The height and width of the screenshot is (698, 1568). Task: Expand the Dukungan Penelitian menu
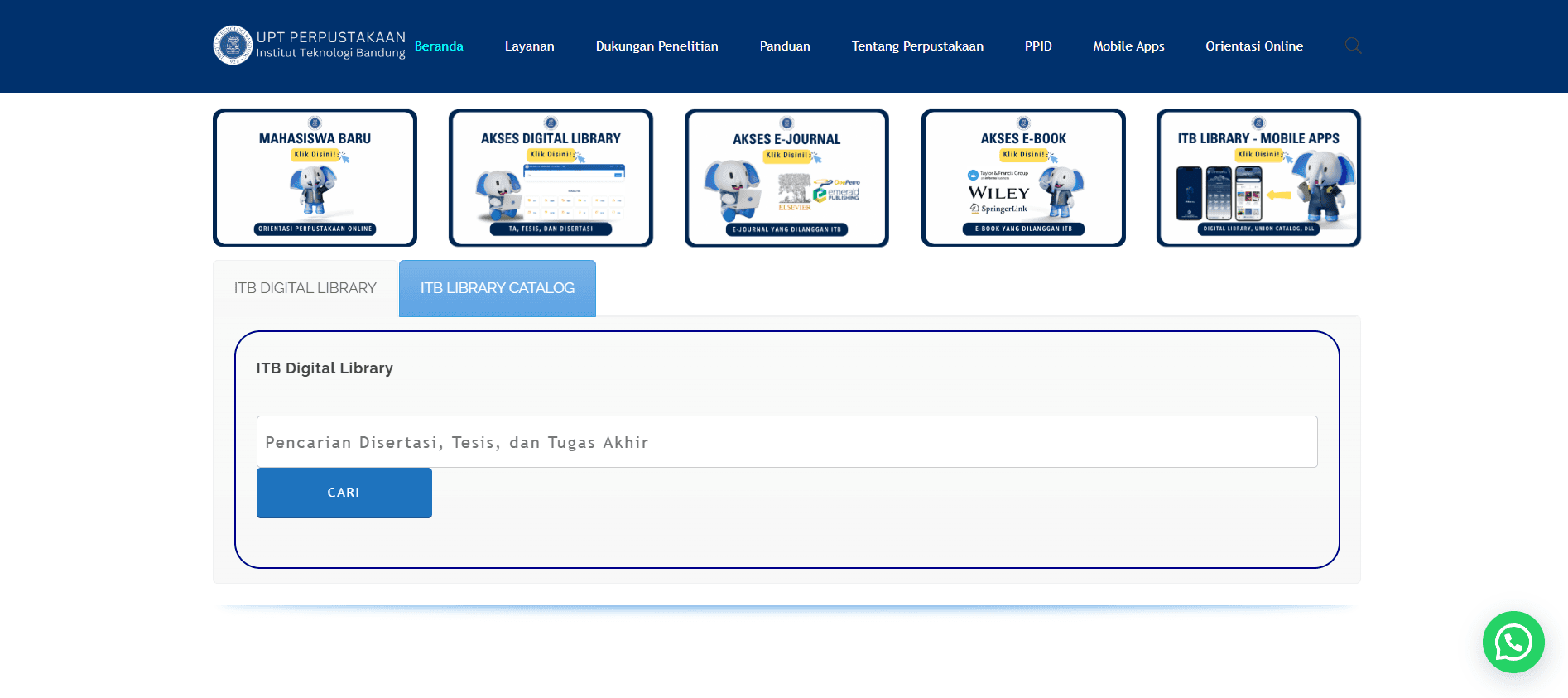coord(657,46)
